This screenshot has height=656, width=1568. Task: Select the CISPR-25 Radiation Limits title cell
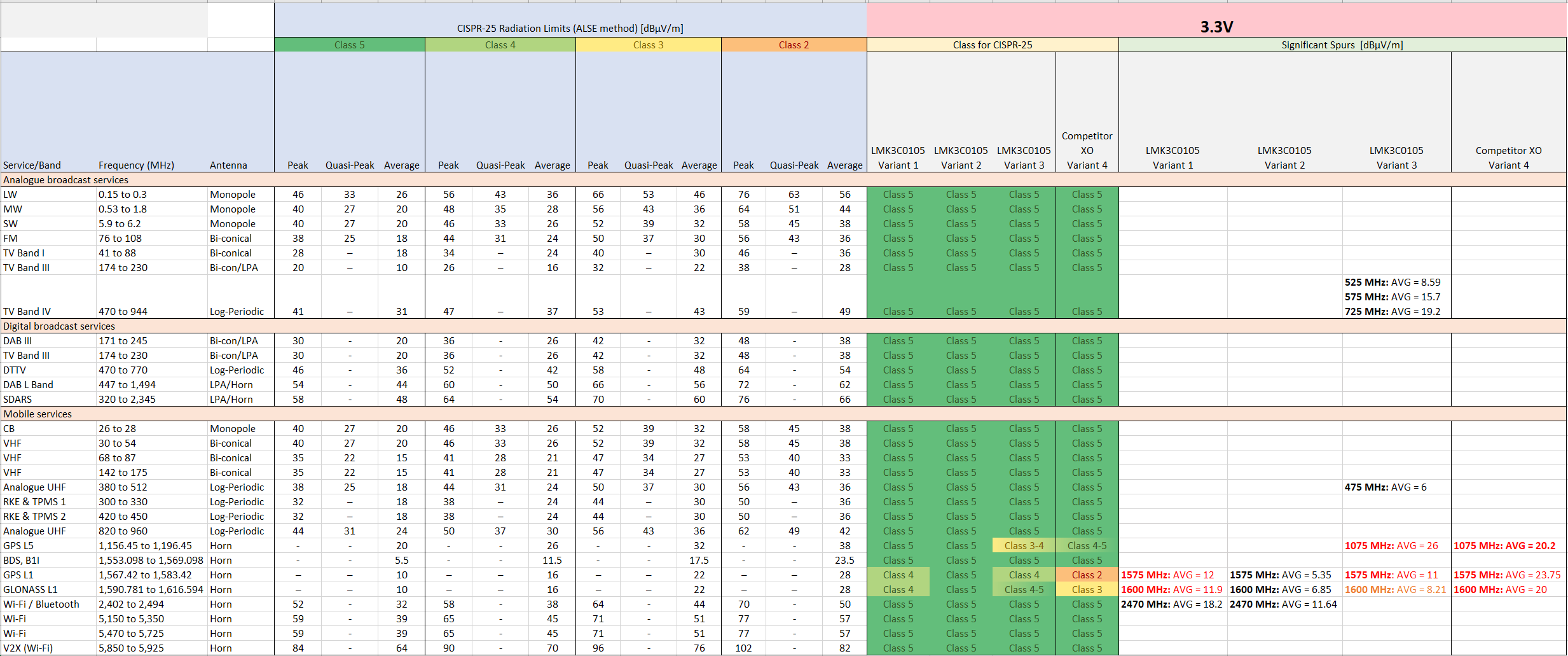tap(570, 28)
